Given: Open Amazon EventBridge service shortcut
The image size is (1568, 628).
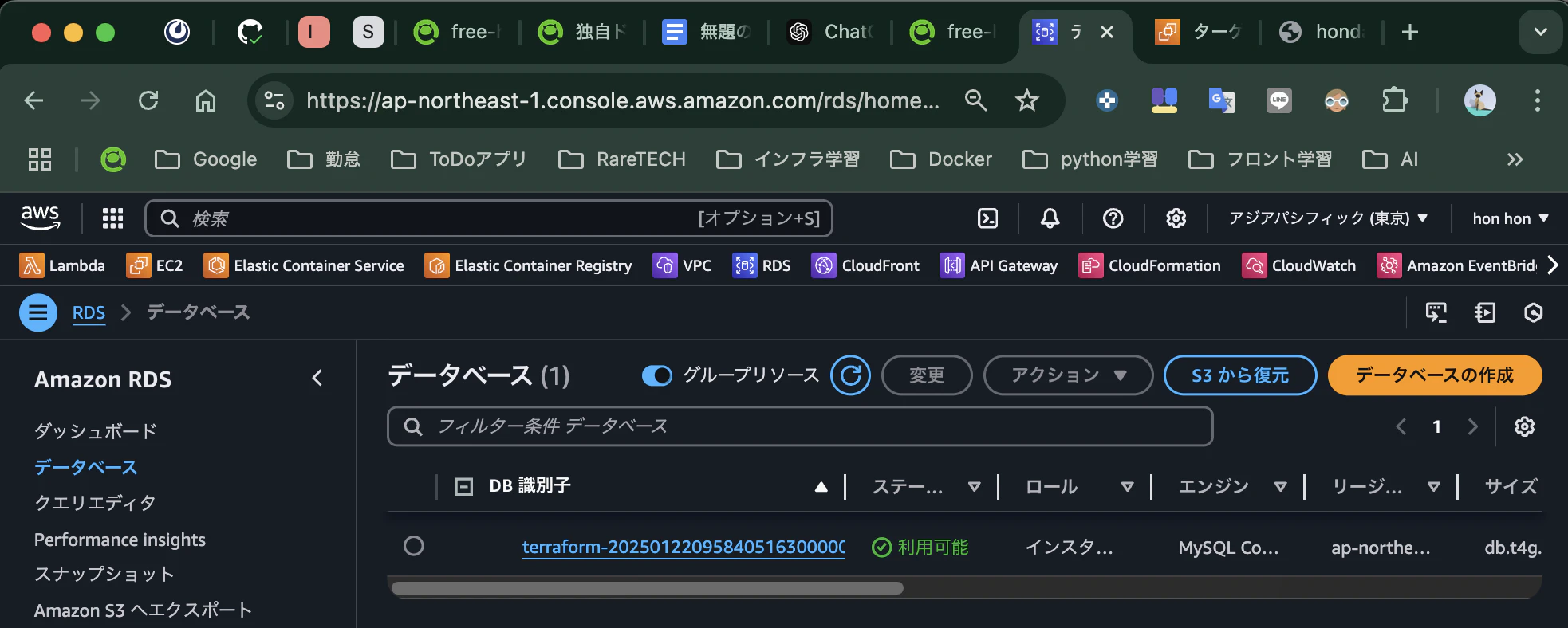Looking at the screenshot, I should pyautogui.click(x=1457, y=265).
